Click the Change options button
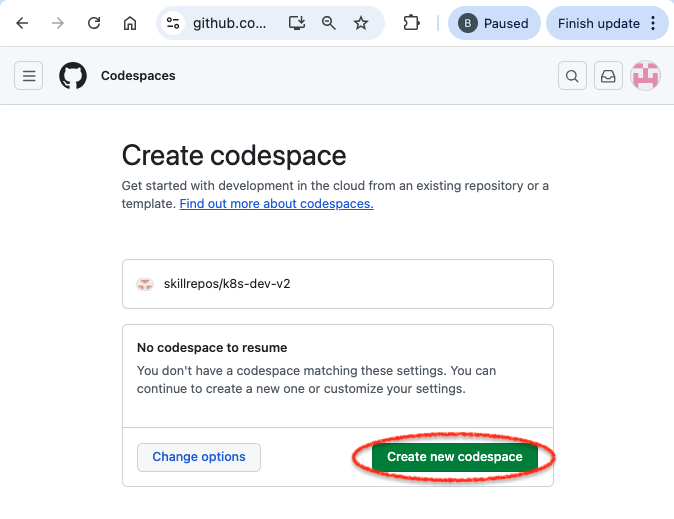Viewport: 674px width, 519px height. coord(199,457)
